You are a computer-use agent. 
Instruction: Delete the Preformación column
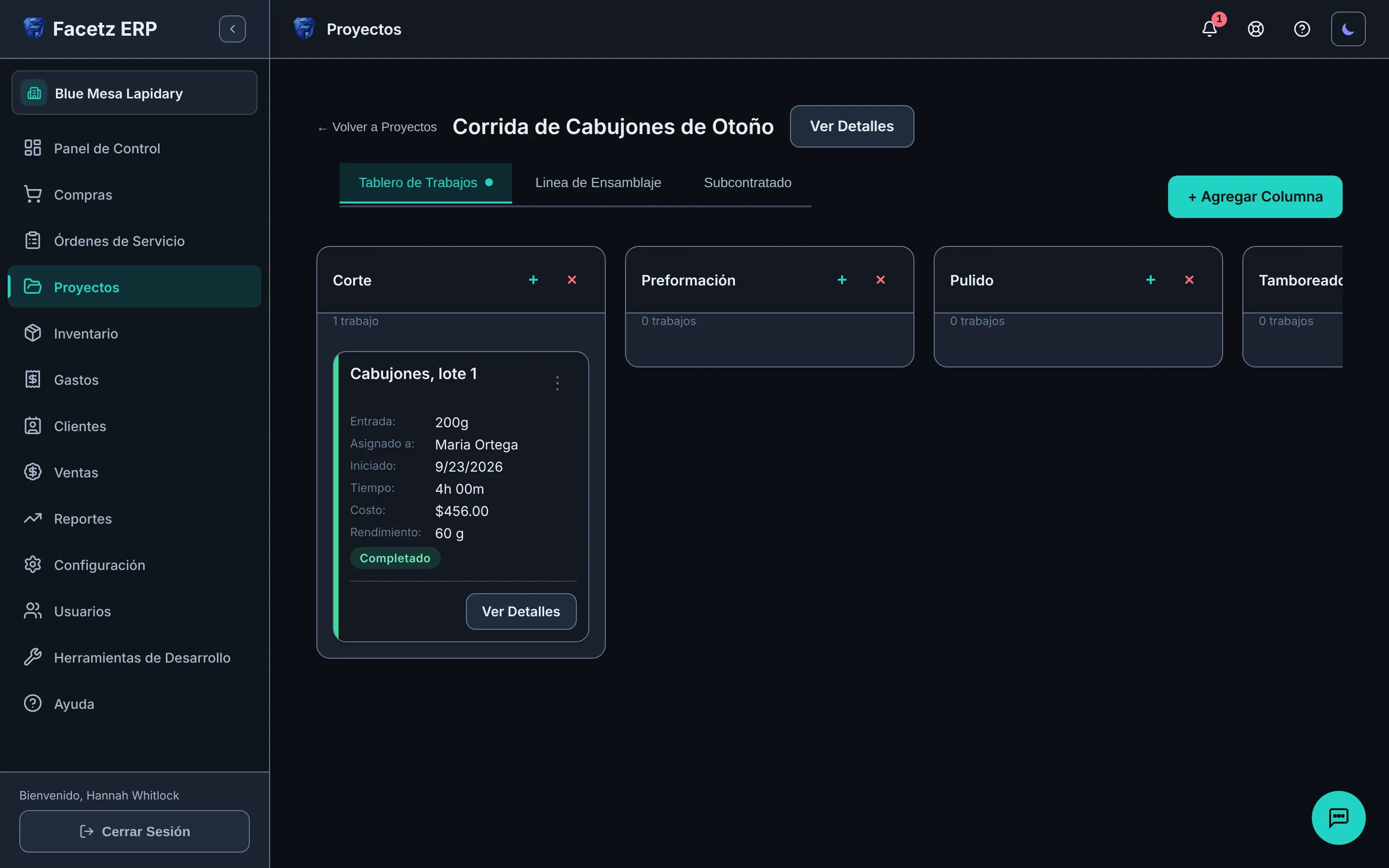pos(881,280)
